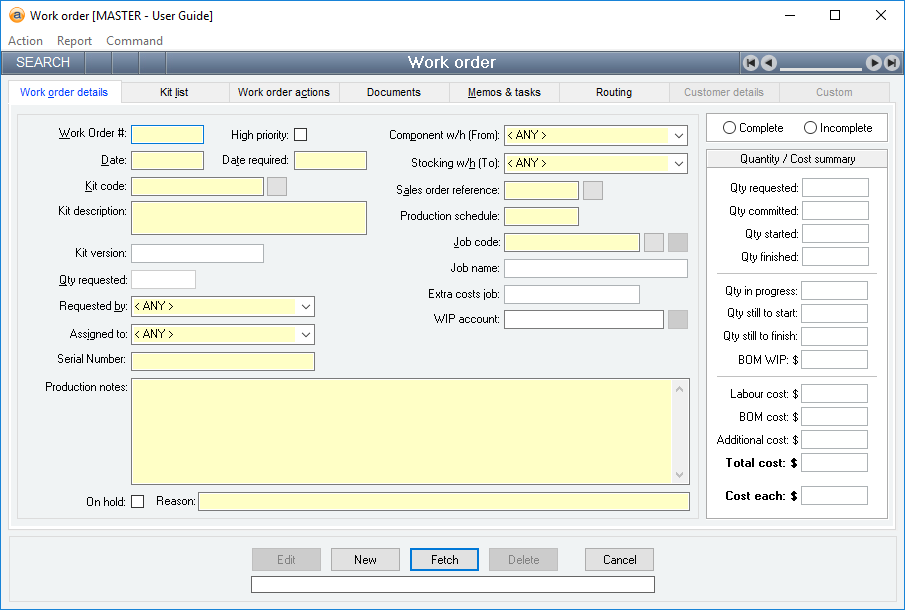Image resolution: width=905 pixels, height=610 pixels.
Task: Click the Sales order reference lookup button
Action: point(593,190)
